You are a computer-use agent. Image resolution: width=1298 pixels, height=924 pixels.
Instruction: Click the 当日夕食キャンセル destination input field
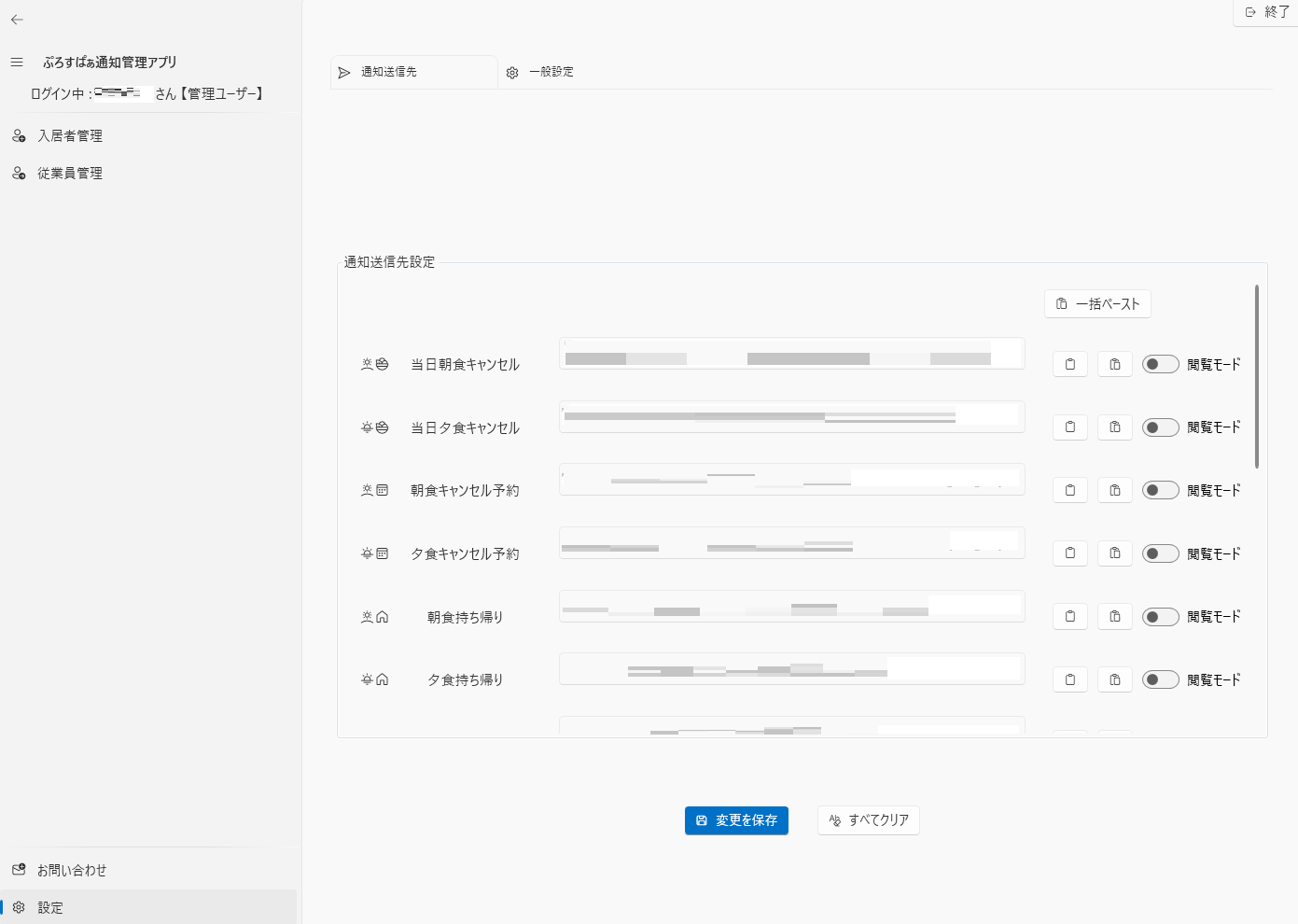[x=791, y=417]
